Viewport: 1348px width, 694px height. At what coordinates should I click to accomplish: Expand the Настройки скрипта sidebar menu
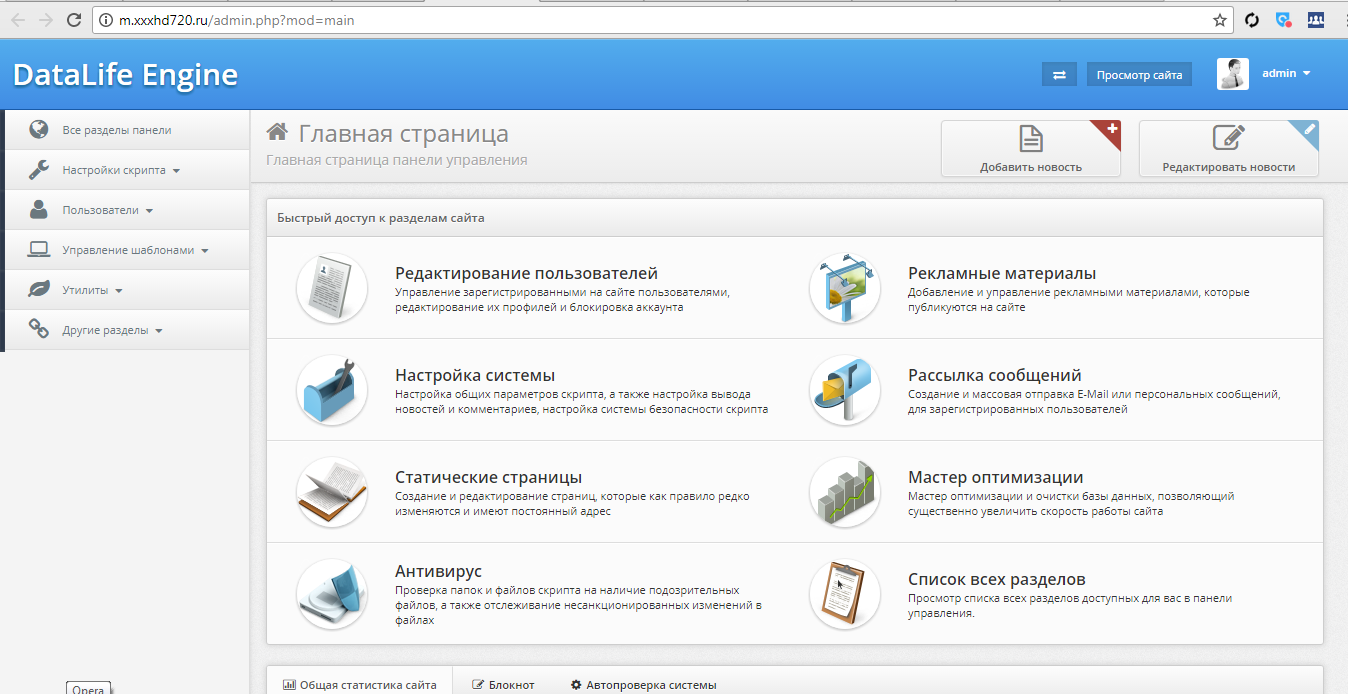120,170
